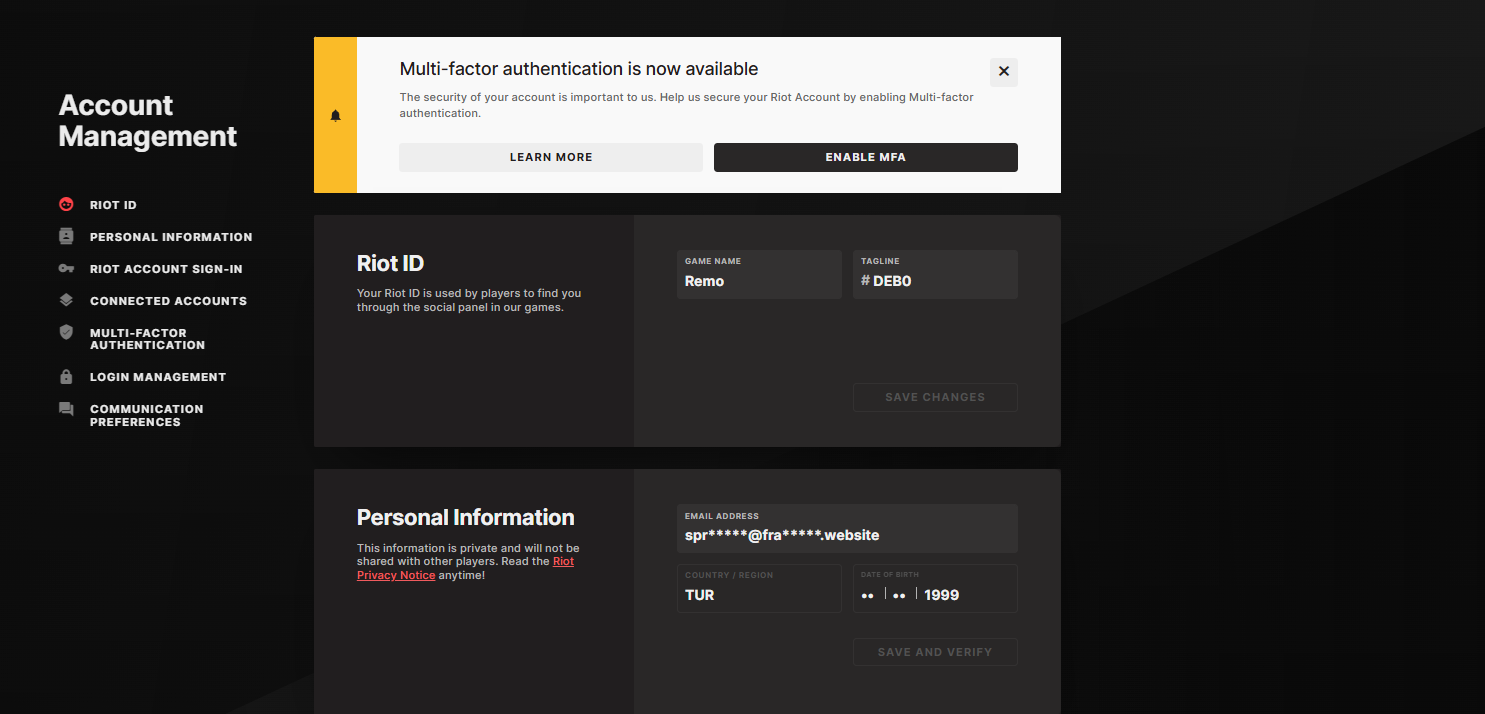Go to Personal Information in sidebar

pyautogui.click(x=171, y=237)
